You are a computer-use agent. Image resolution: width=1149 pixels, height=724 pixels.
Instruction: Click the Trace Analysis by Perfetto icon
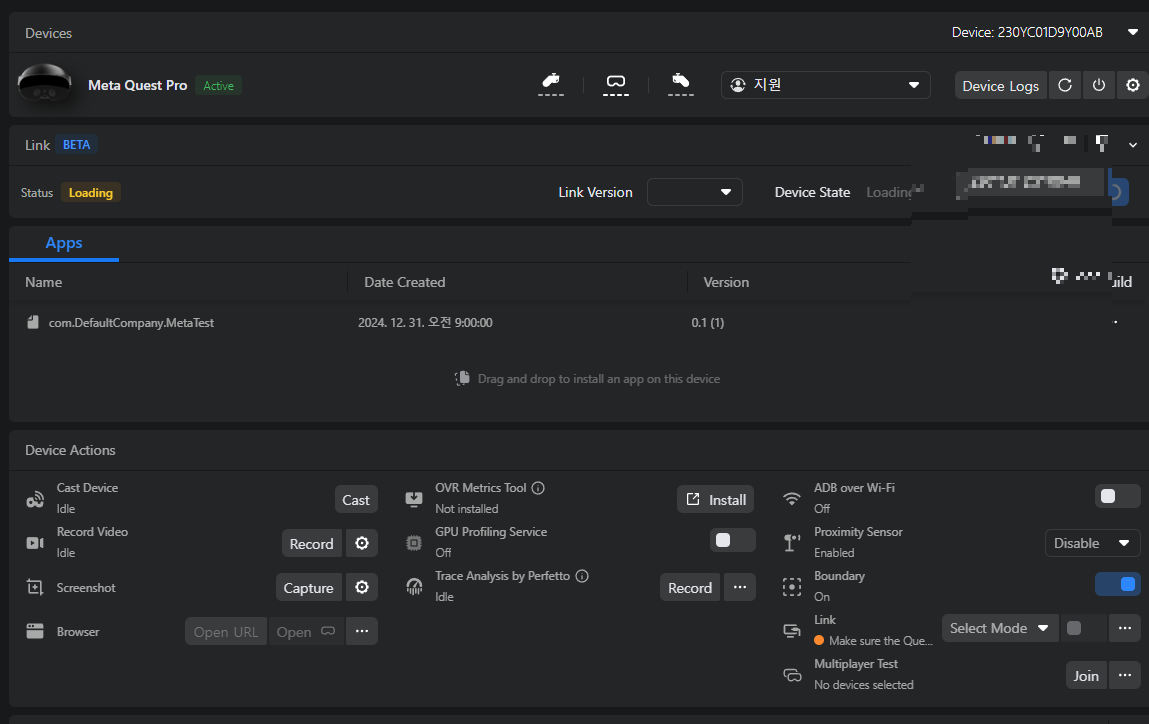click(414, 587)
